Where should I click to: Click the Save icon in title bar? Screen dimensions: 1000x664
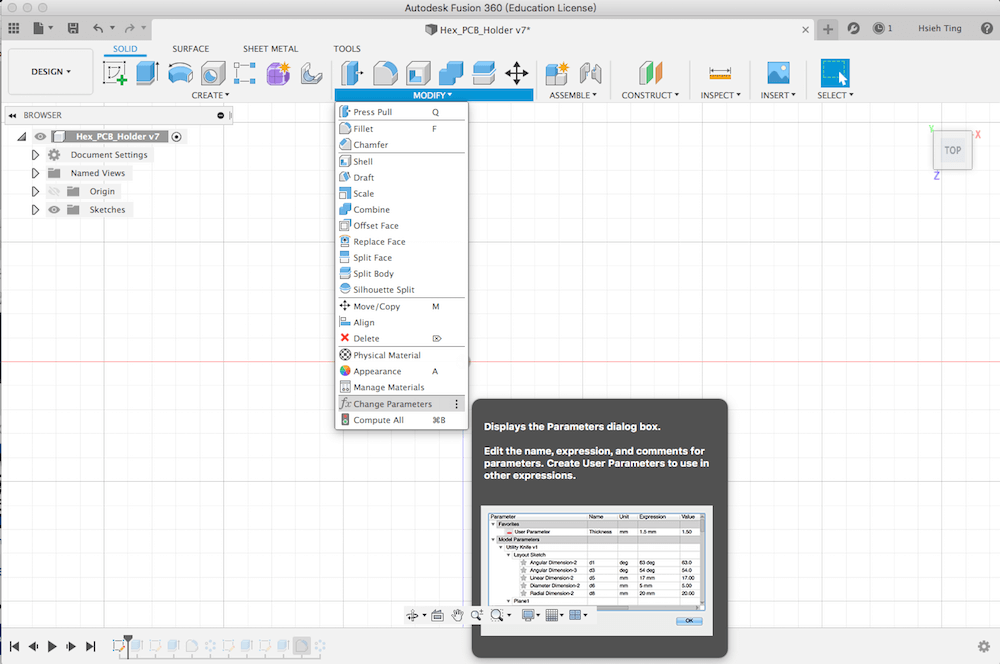click(73, 29)
